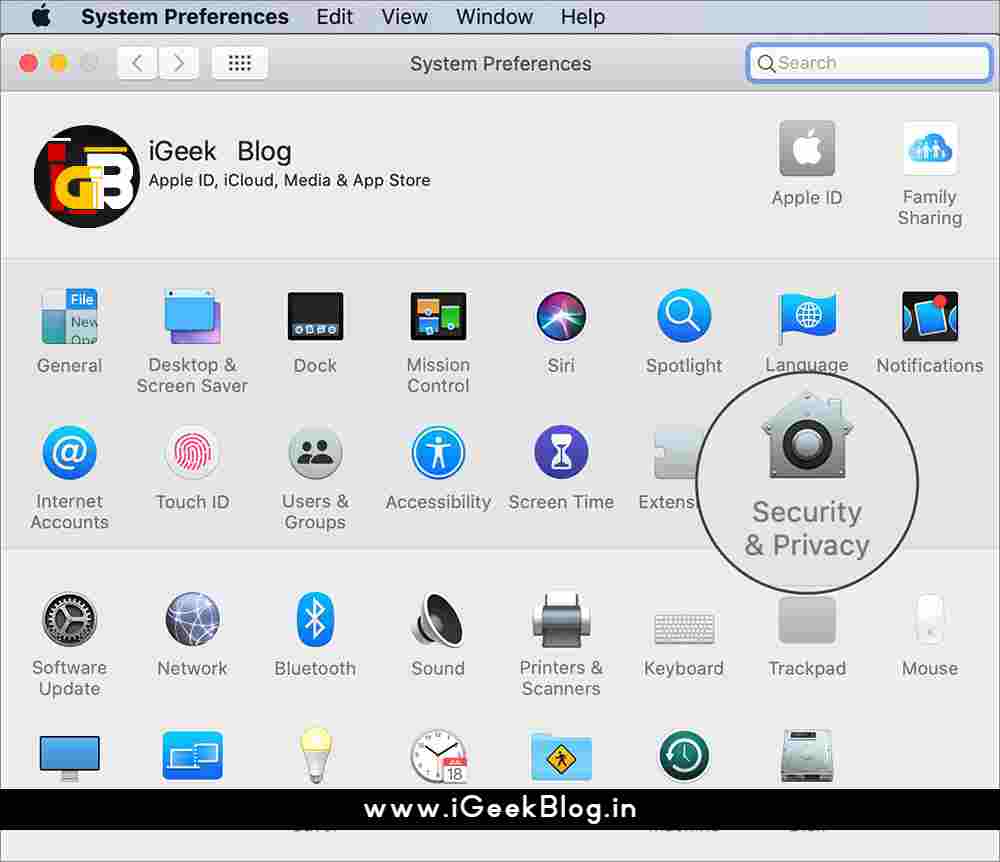Select 'Apple ID, iCloud, Media & App Store' text
1000x862 pixels.
(290, 180)
